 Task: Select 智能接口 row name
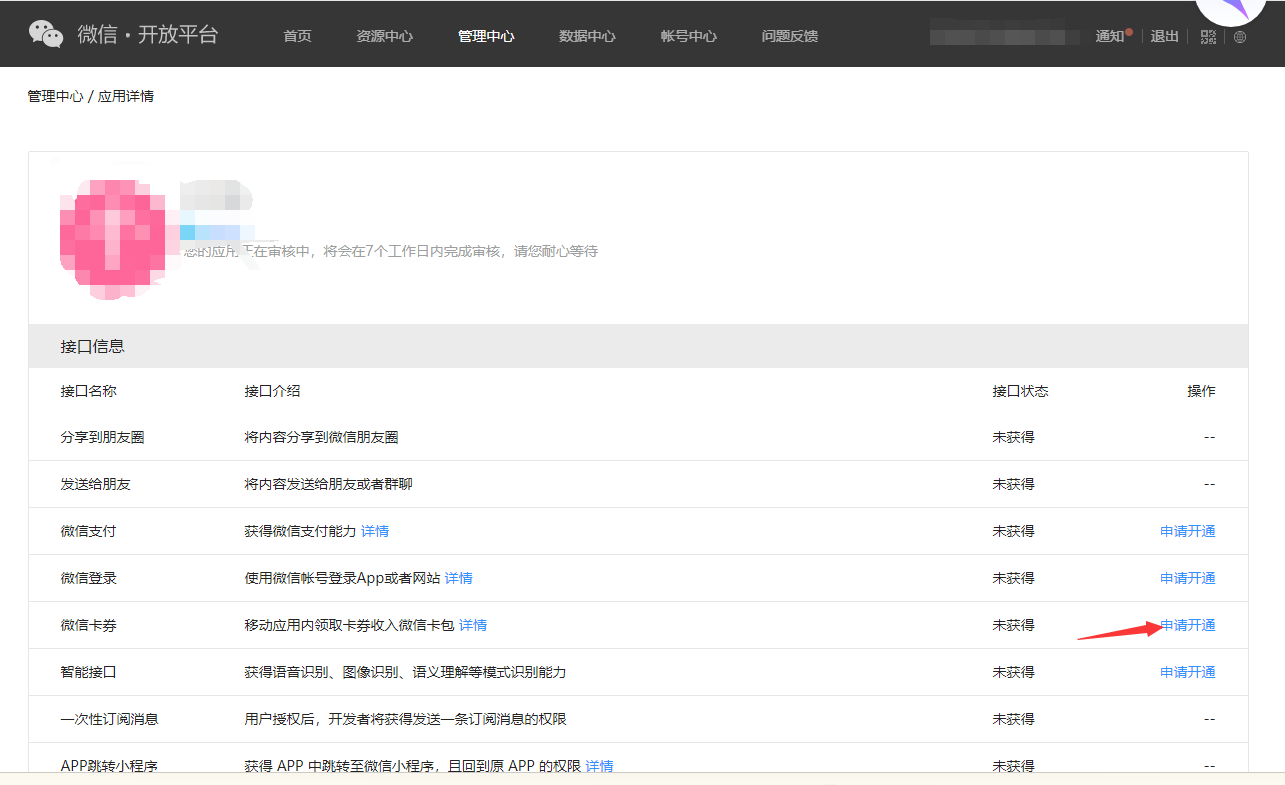coord(89,672)
